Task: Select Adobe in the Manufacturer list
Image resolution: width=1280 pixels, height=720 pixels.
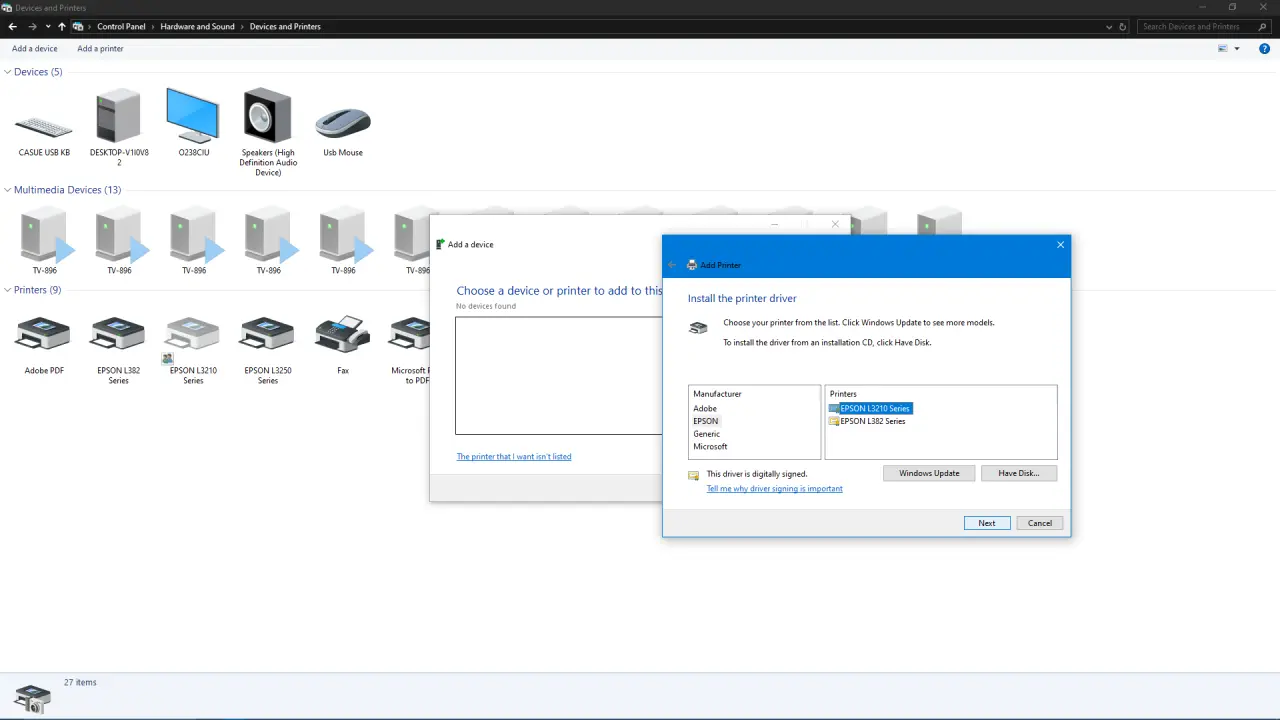Action: tap(705, 408)
